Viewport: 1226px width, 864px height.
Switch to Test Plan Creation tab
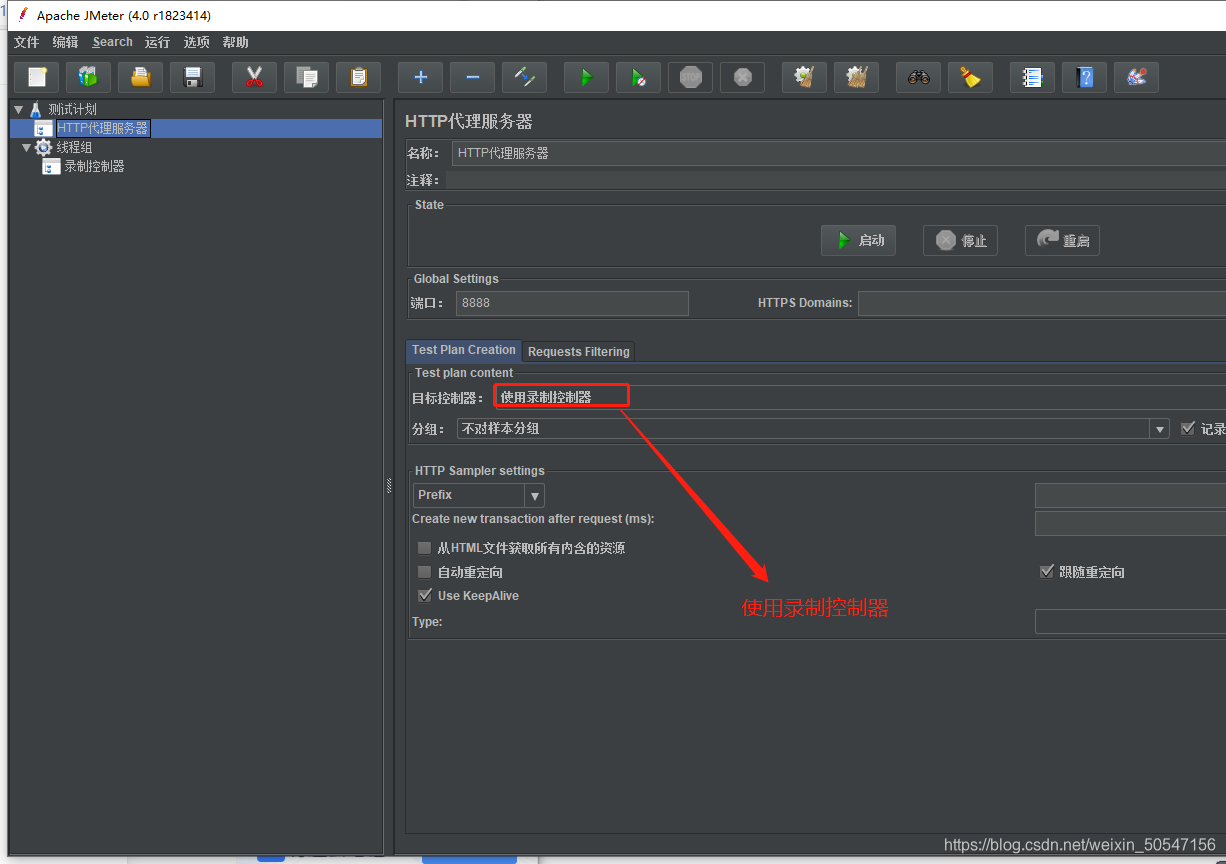[464, 350]
